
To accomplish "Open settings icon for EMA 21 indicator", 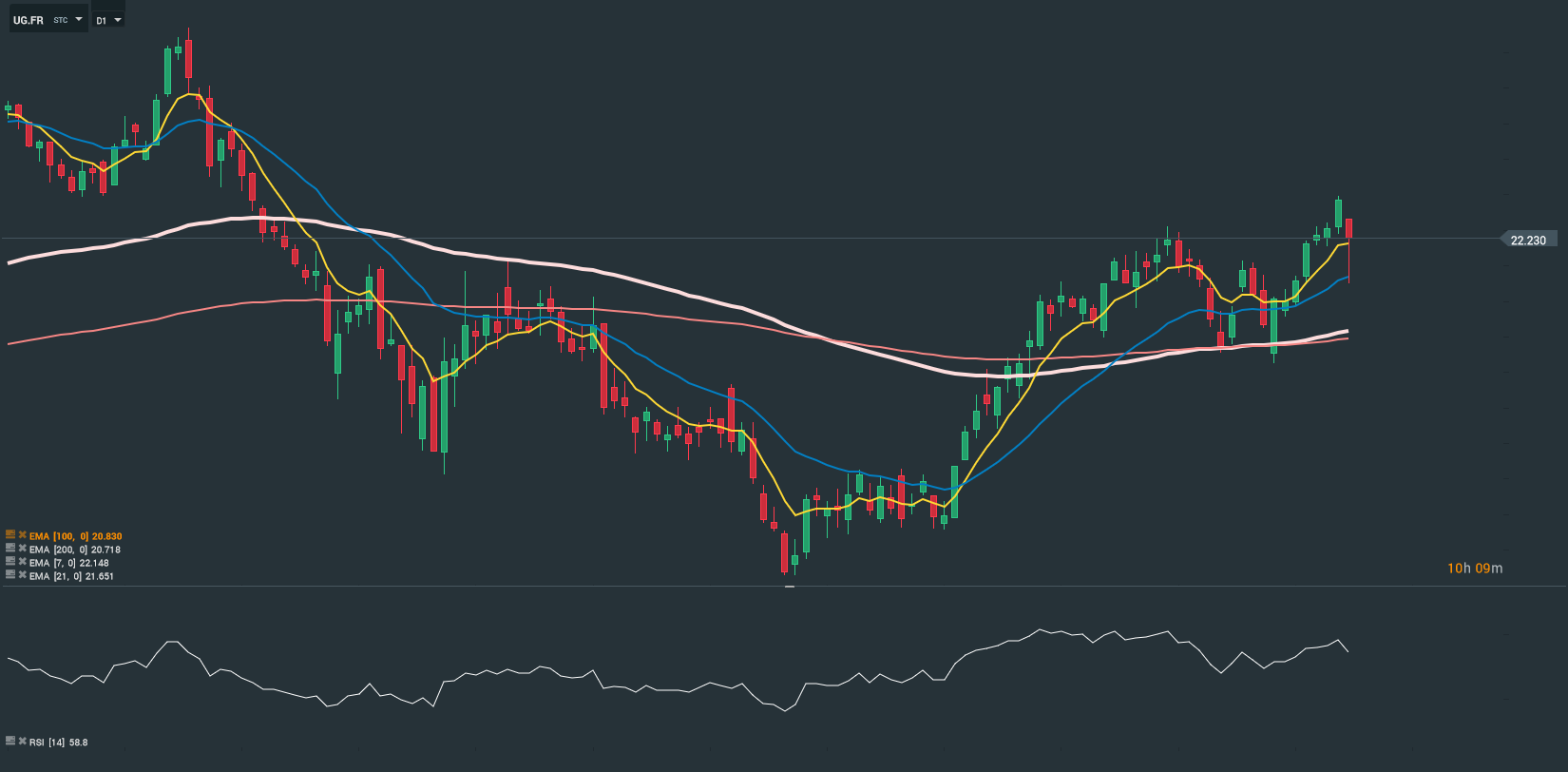I will click(10, 575).
